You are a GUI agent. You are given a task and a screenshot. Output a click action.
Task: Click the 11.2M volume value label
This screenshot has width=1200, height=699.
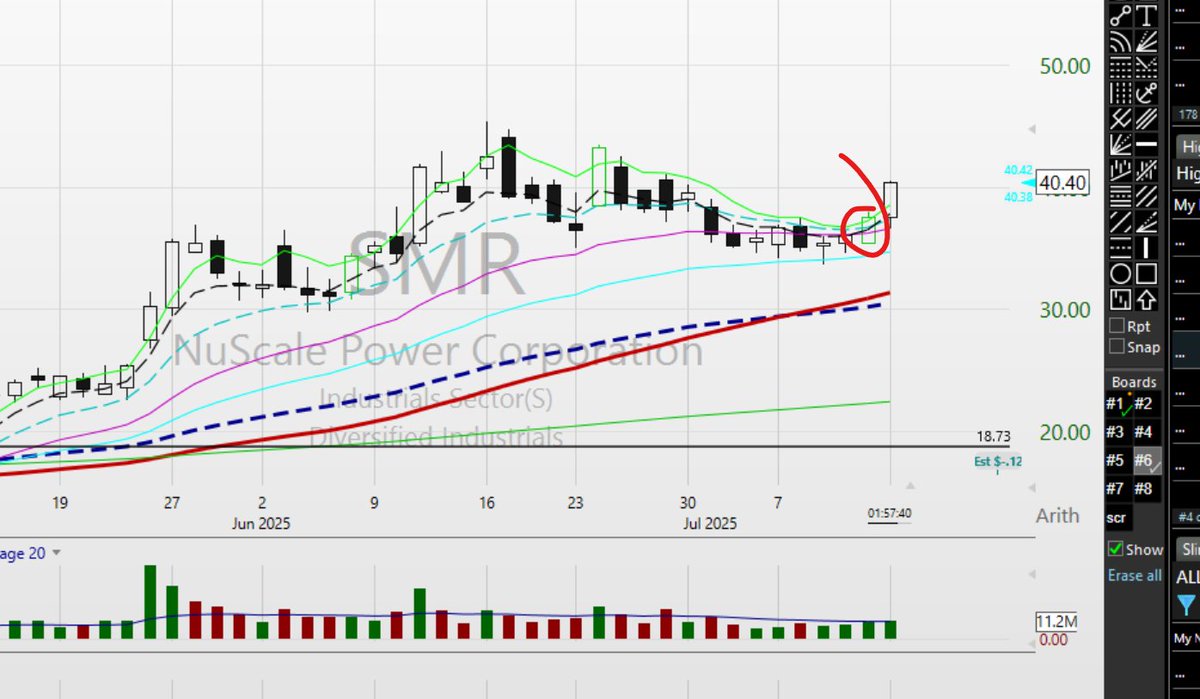(1056, 621)
